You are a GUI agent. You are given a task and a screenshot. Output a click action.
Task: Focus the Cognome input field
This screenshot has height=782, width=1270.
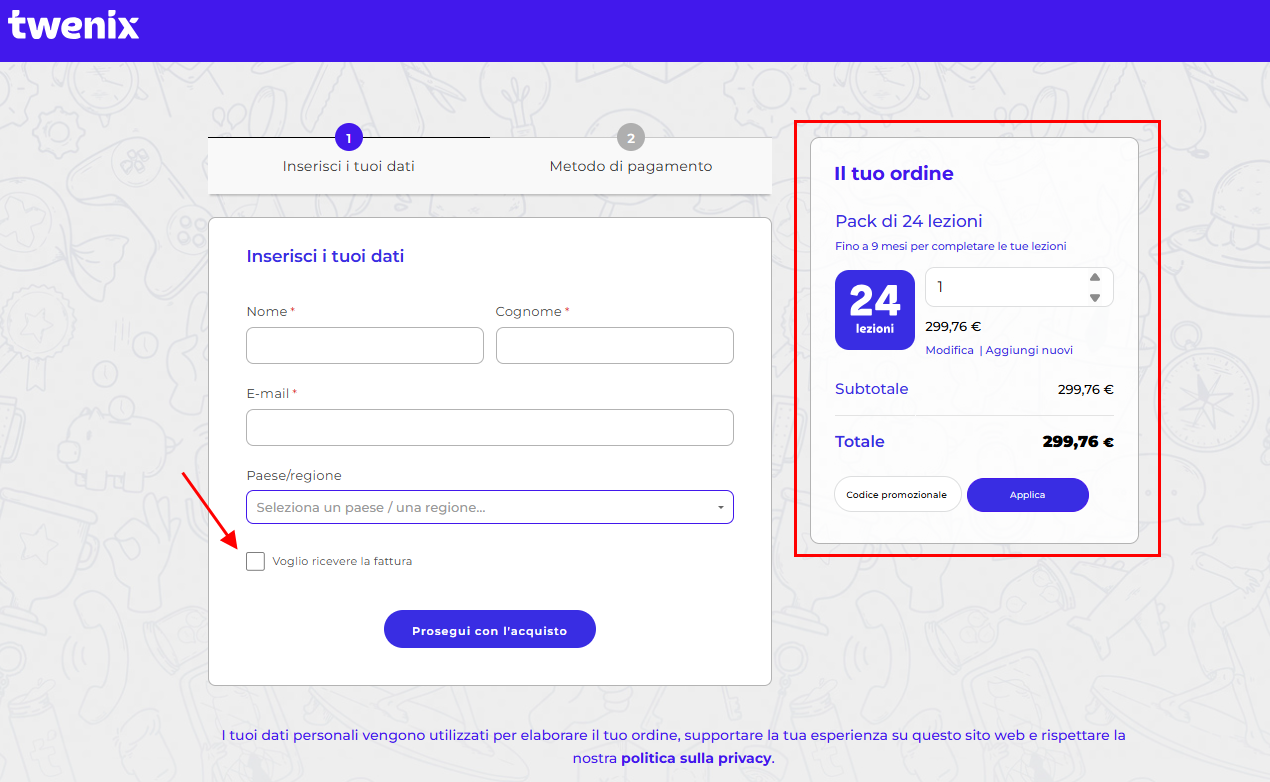coord(614,346)
